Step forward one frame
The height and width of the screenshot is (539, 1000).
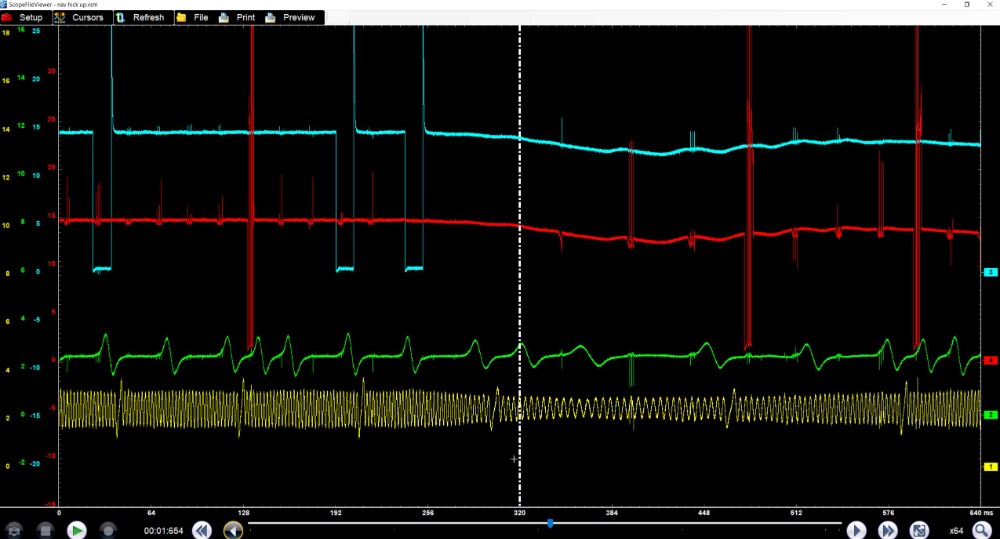[x=857, y=530]
